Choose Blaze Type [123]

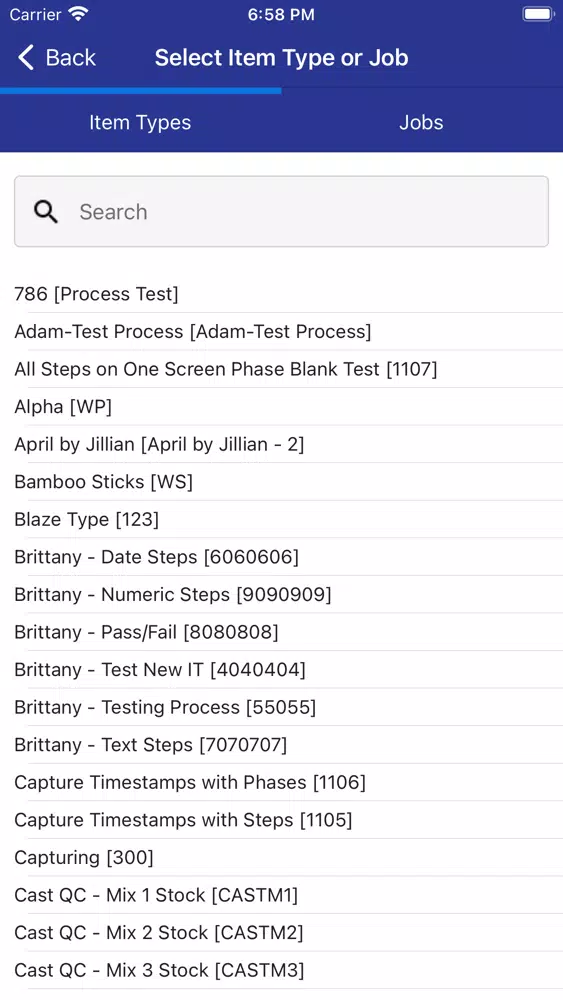281,520
